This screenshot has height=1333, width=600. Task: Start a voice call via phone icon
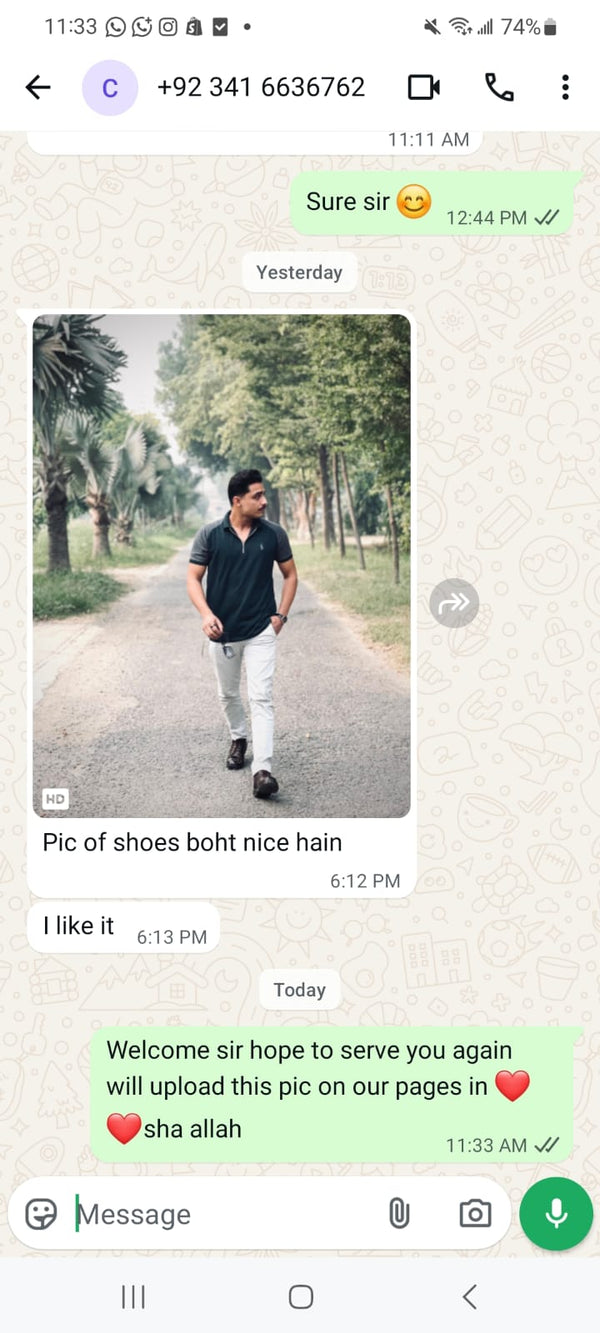click(499, 88)
